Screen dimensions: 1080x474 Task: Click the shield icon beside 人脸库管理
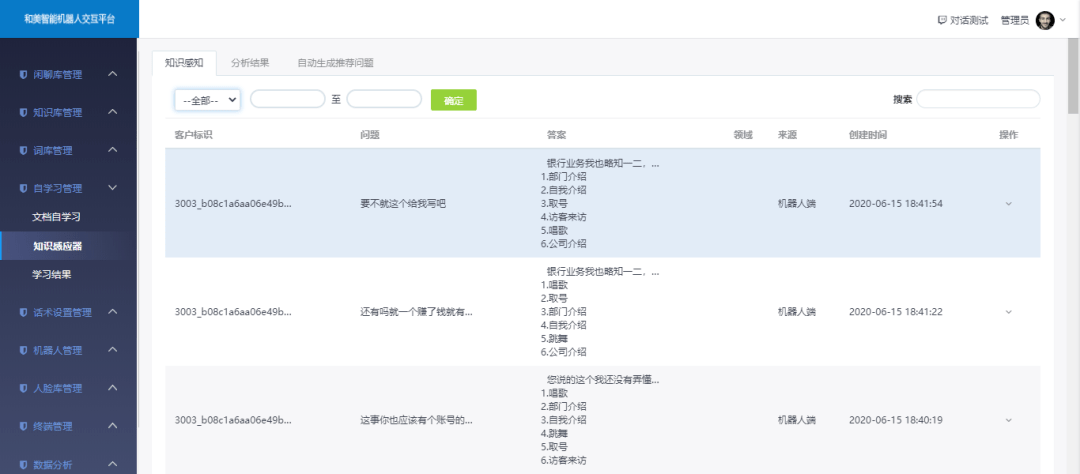coord(23,389)
